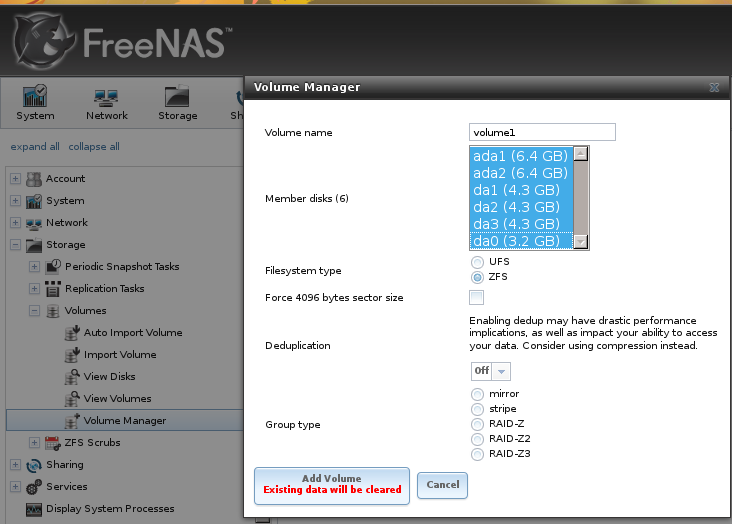Click the View Volumes icon
Viewport: 732px width, 524px height.
coord(72,398)
